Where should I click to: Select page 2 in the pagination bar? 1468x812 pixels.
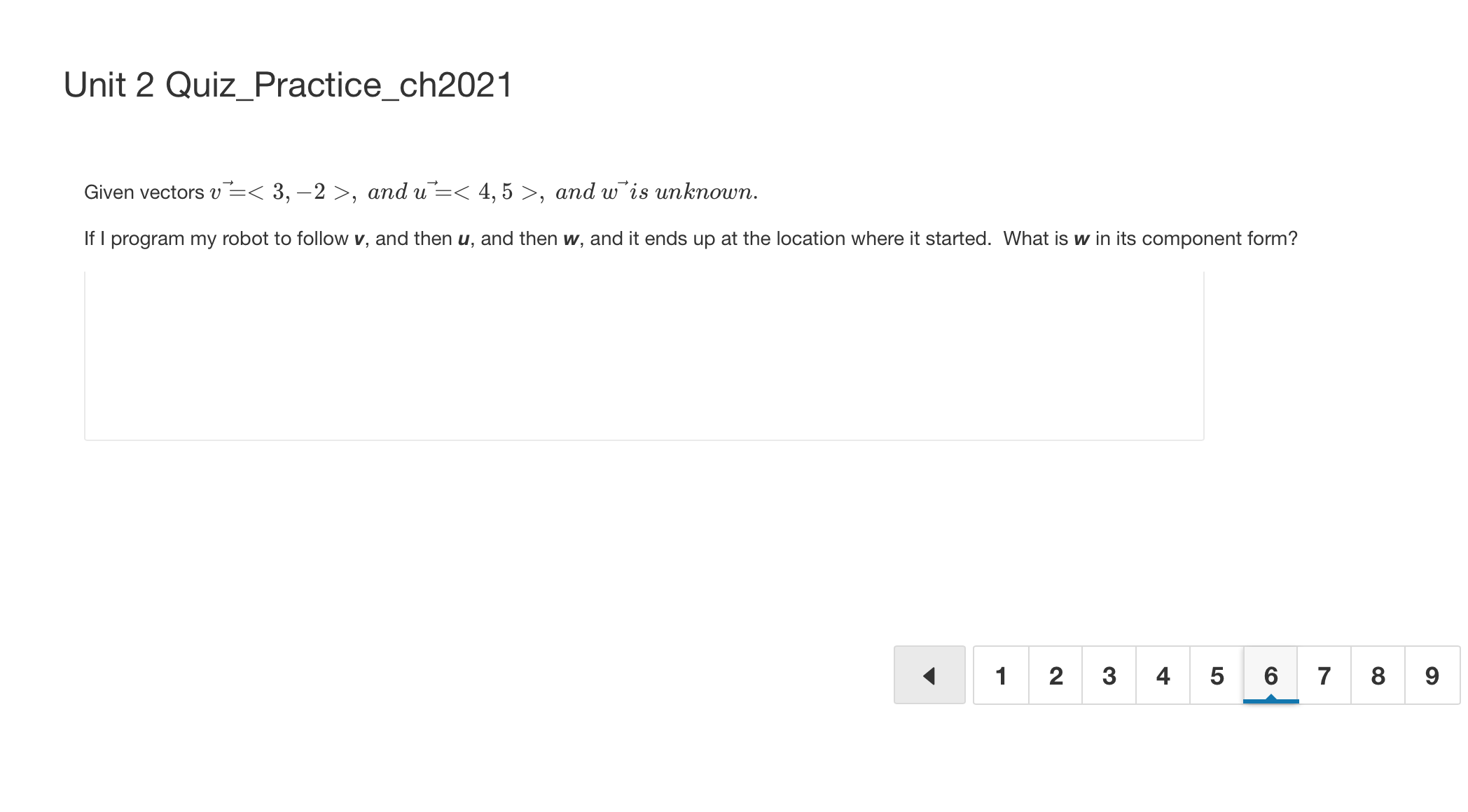(x=1055, y=675)
